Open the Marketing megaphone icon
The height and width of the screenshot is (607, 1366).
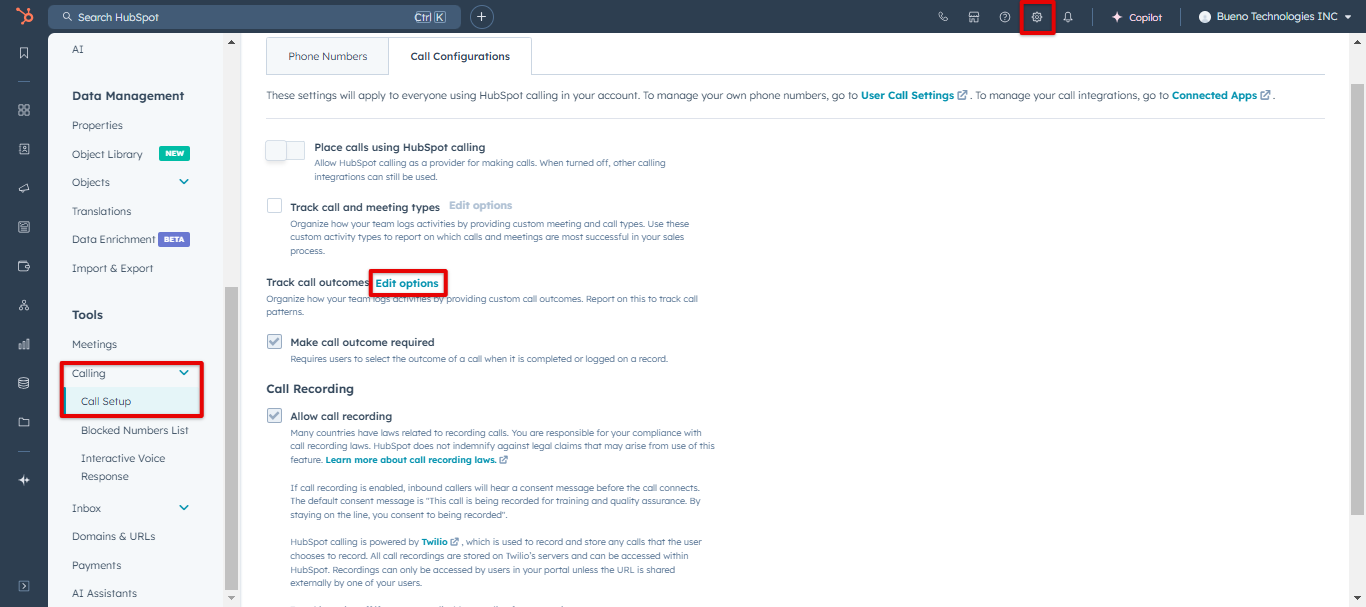24,188
